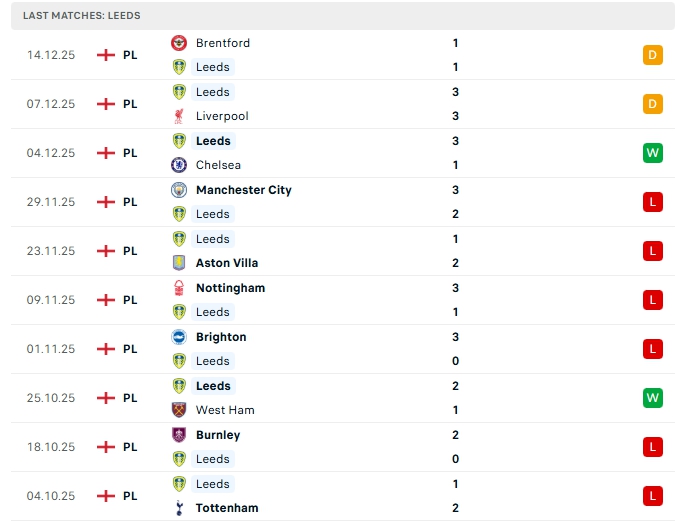
Task: Select the PL label on 01.11.25 row
Action: click(130, 349)
